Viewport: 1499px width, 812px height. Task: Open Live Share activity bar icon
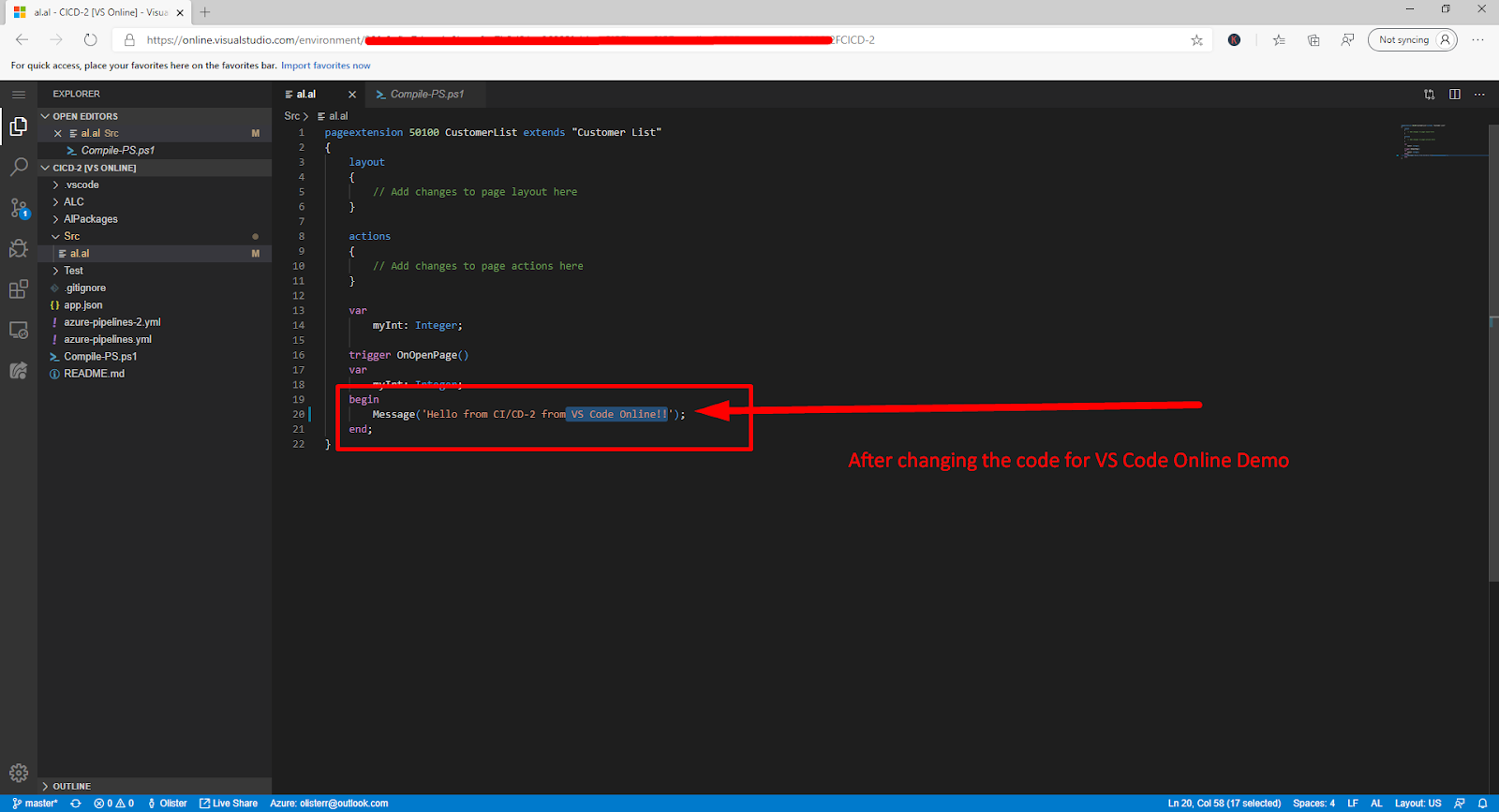pos(19,371)
